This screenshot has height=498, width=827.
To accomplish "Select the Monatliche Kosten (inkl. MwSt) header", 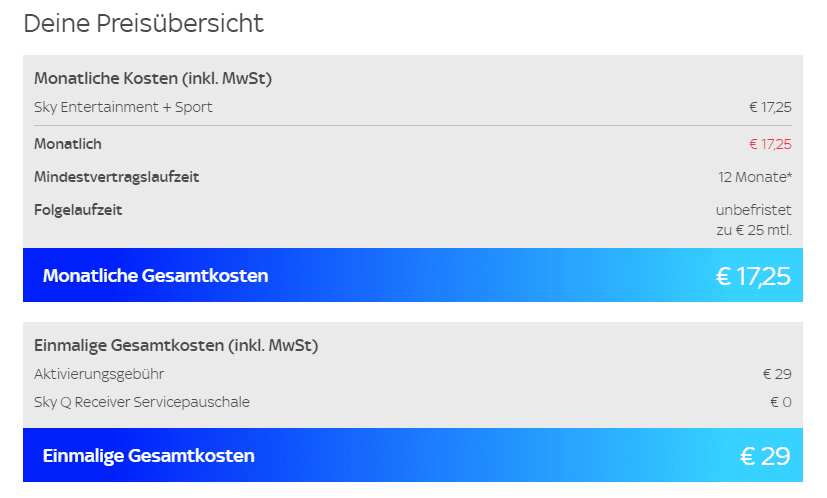I will pyautogui.click(x=153, y=79).
